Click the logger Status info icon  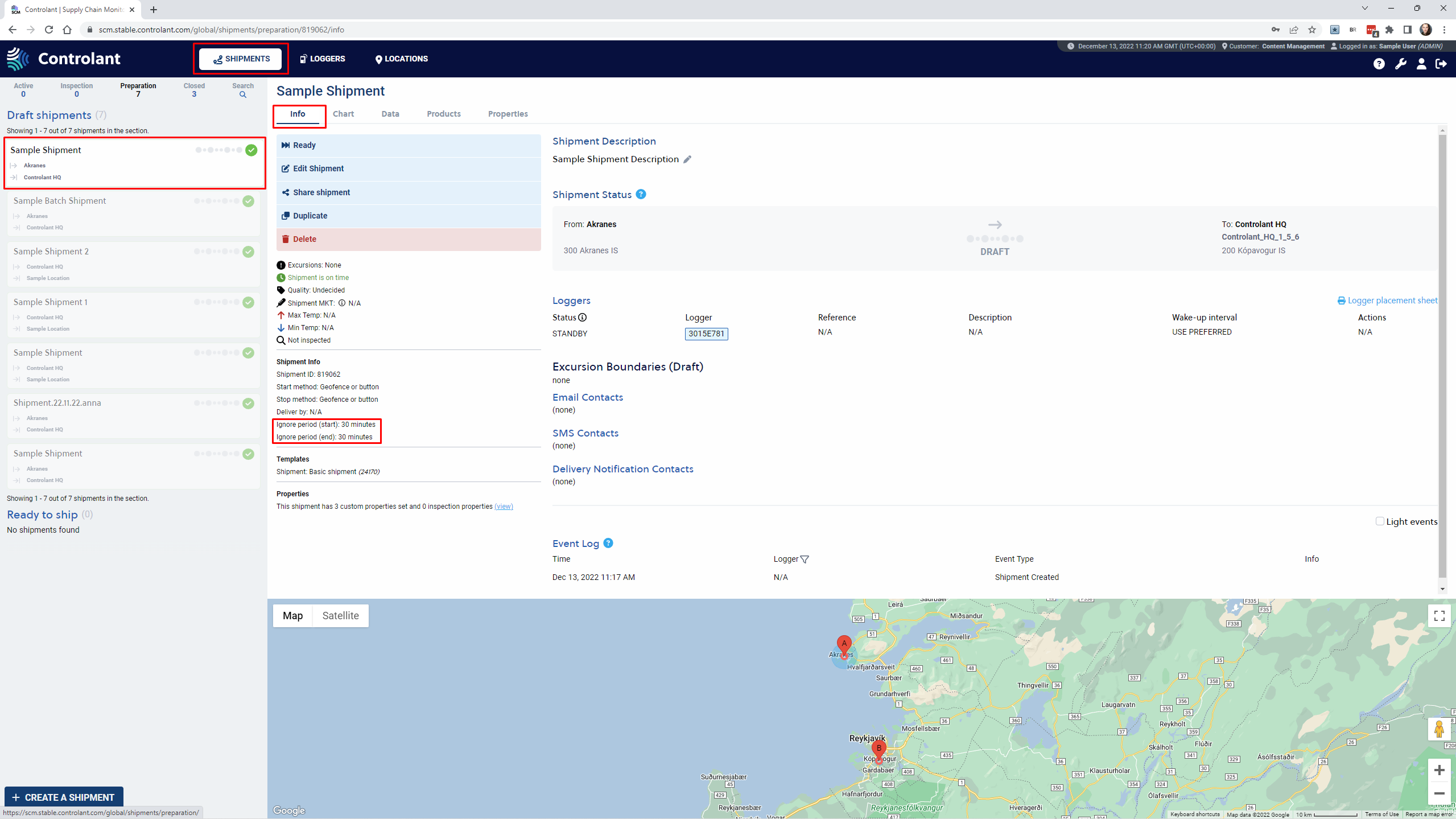583,318
